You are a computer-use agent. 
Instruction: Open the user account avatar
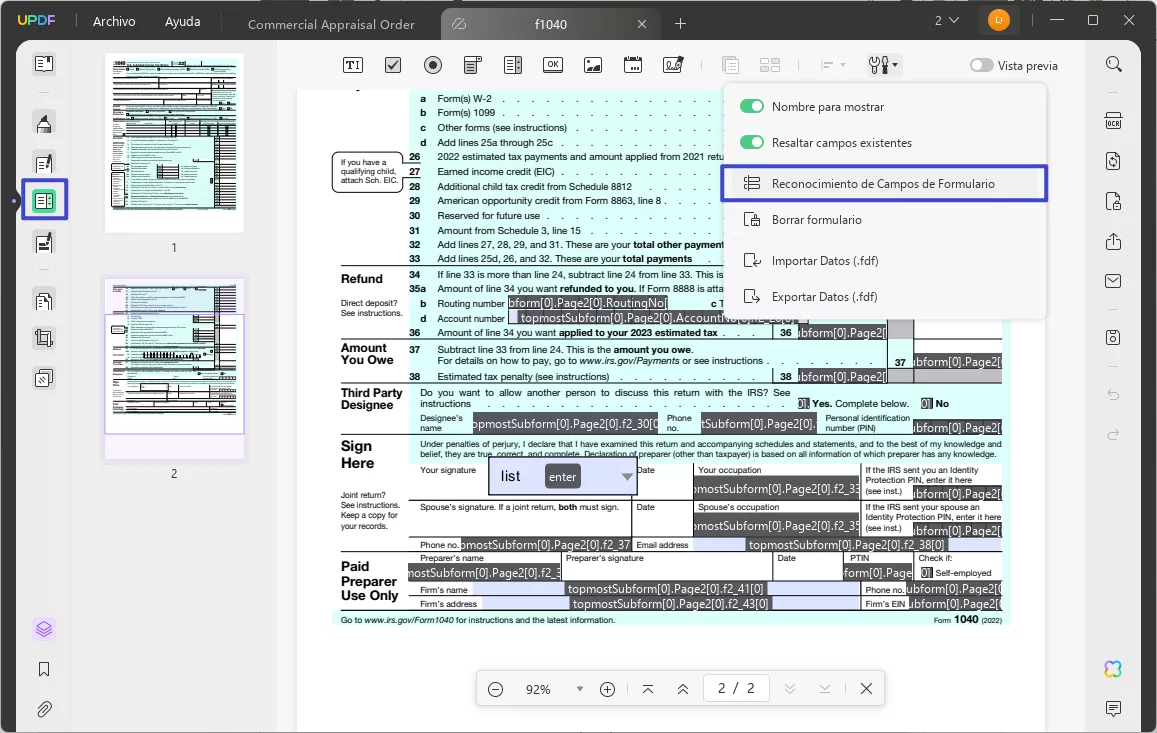(x=998, y=21)
